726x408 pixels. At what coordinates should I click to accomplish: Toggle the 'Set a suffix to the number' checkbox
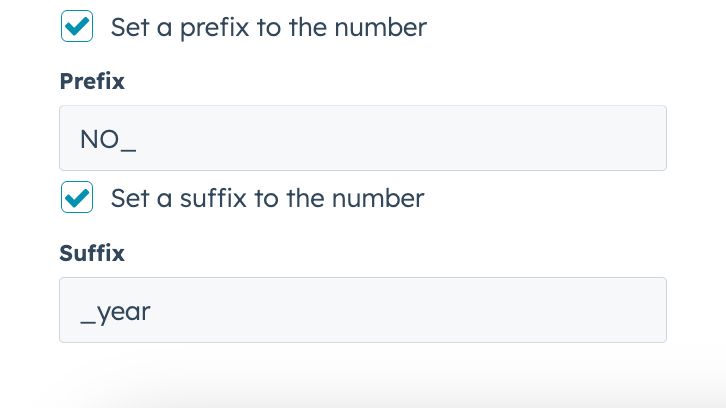77,198
